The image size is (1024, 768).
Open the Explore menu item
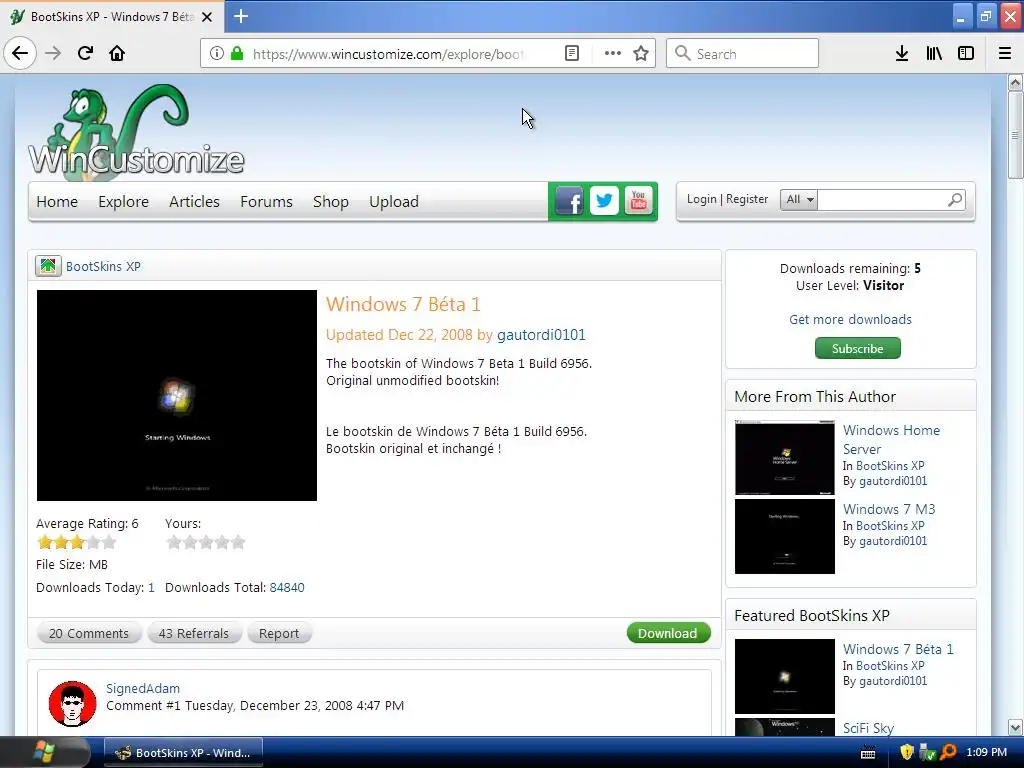[123, 202]
